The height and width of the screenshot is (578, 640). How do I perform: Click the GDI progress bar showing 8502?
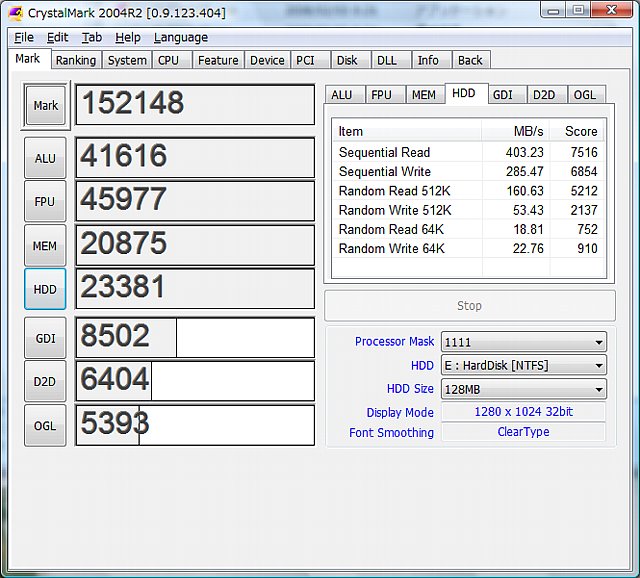pyautogui.click(x=195, y=338)
